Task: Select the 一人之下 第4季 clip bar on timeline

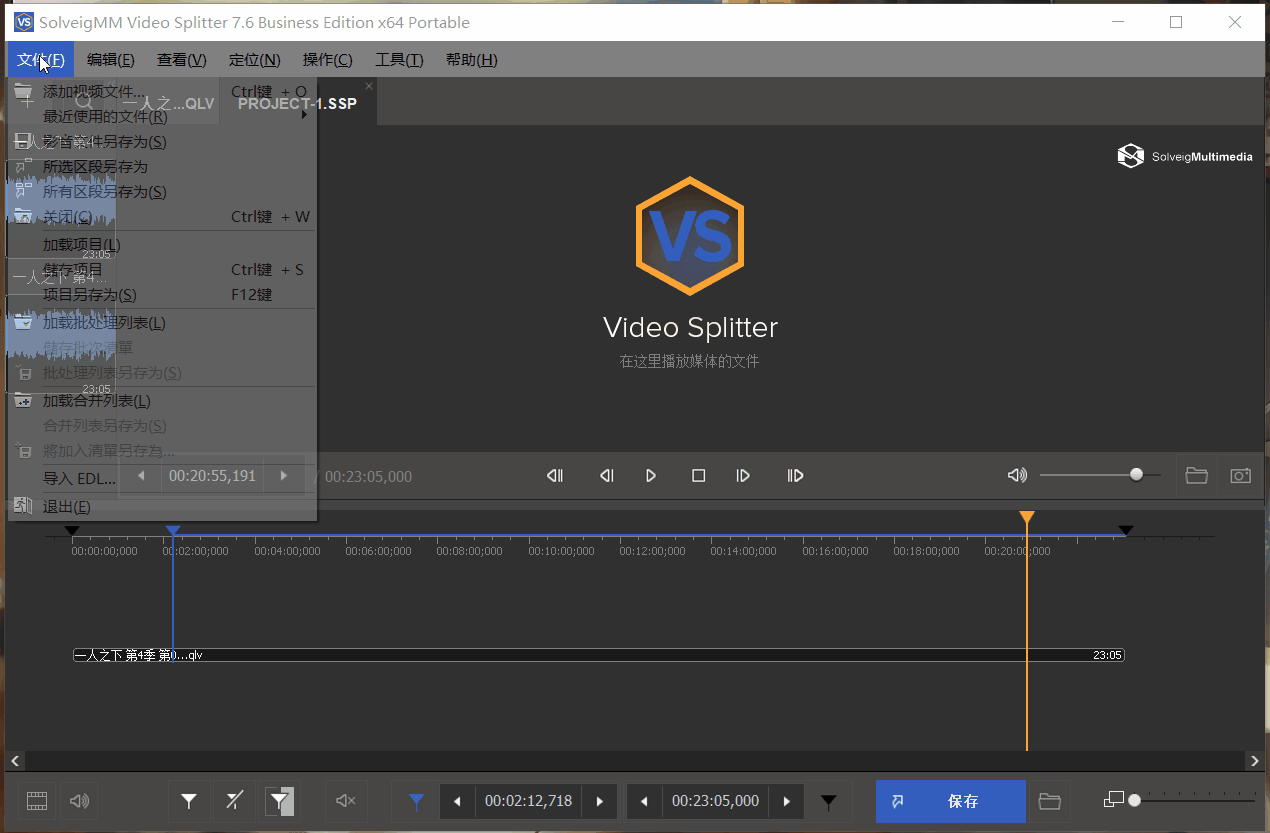Action: click(x=599, y=655)
